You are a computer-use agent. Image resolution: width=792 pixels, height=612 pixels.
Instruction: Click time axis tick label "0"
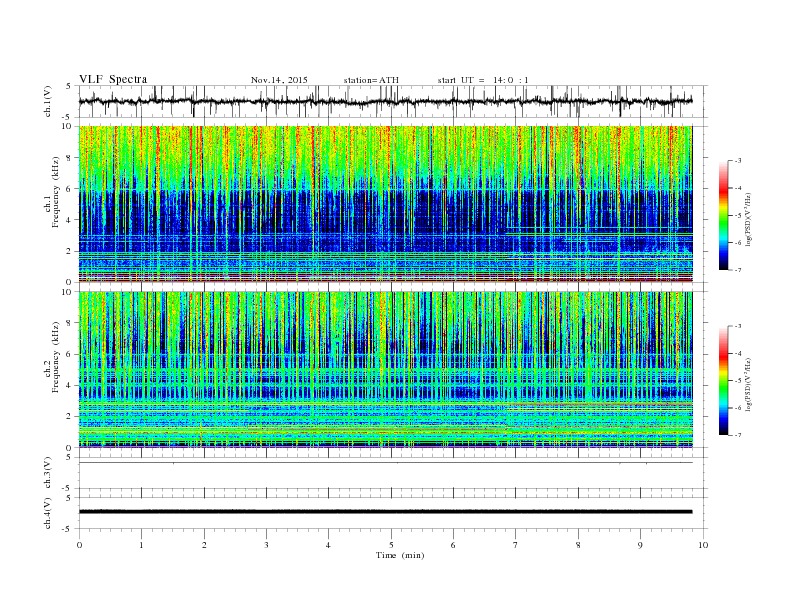[79, 545]
